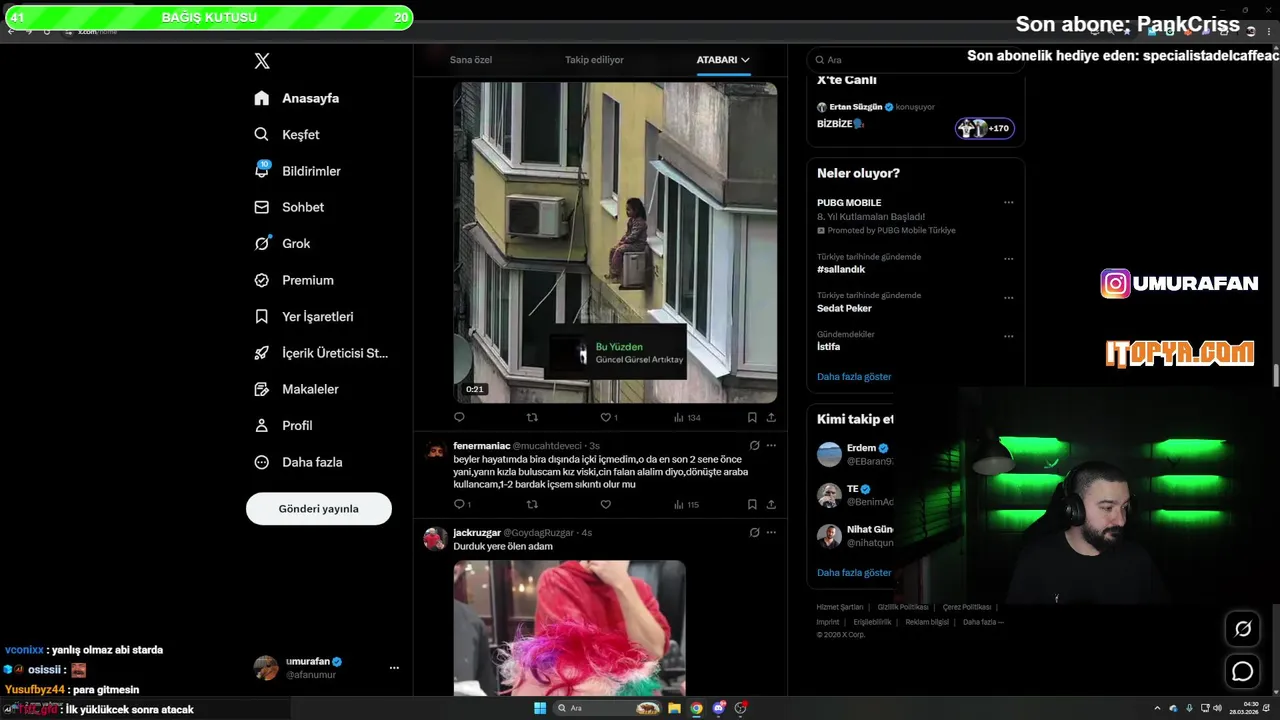Switch to Takip ediliyor tab
The image size is (1280, 720).
(x=594, y=60)
